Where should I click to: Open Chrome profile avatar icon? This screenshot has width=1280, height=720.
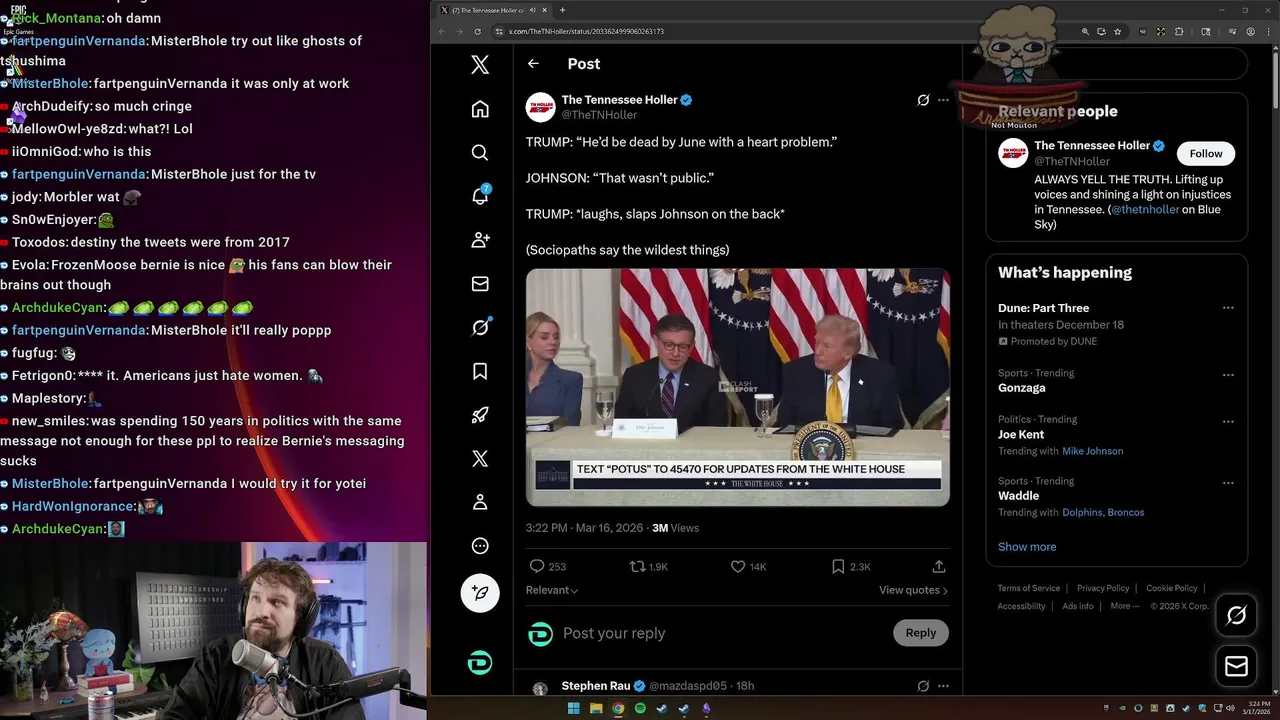point(1251,31)
